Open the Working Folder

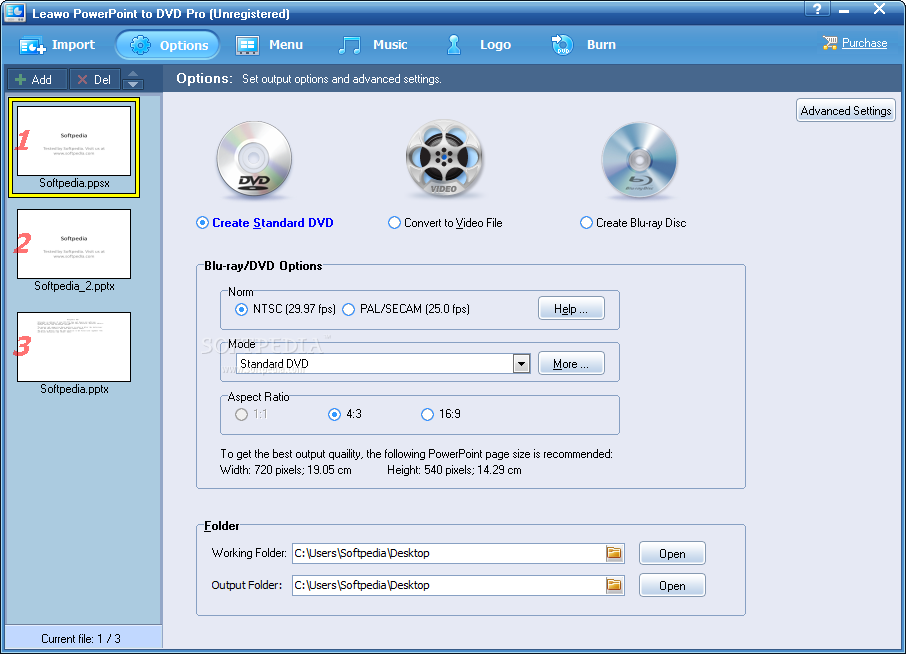(672, 553)
